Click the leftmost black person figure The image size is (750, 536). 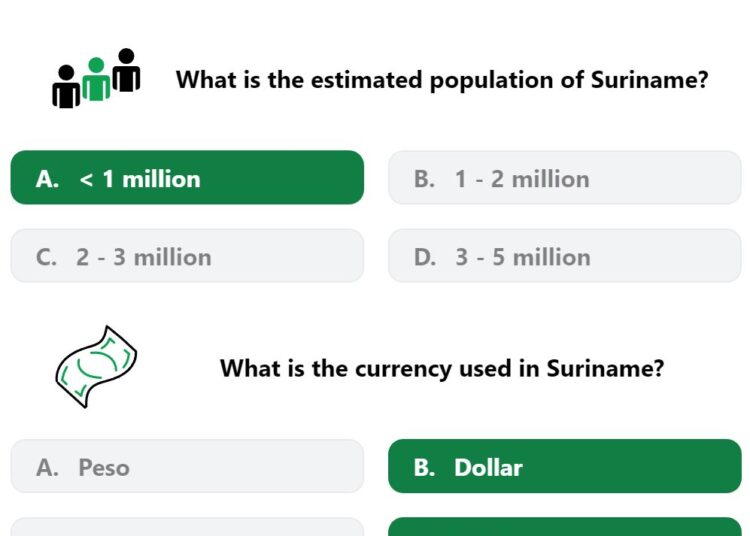(66, 87)
